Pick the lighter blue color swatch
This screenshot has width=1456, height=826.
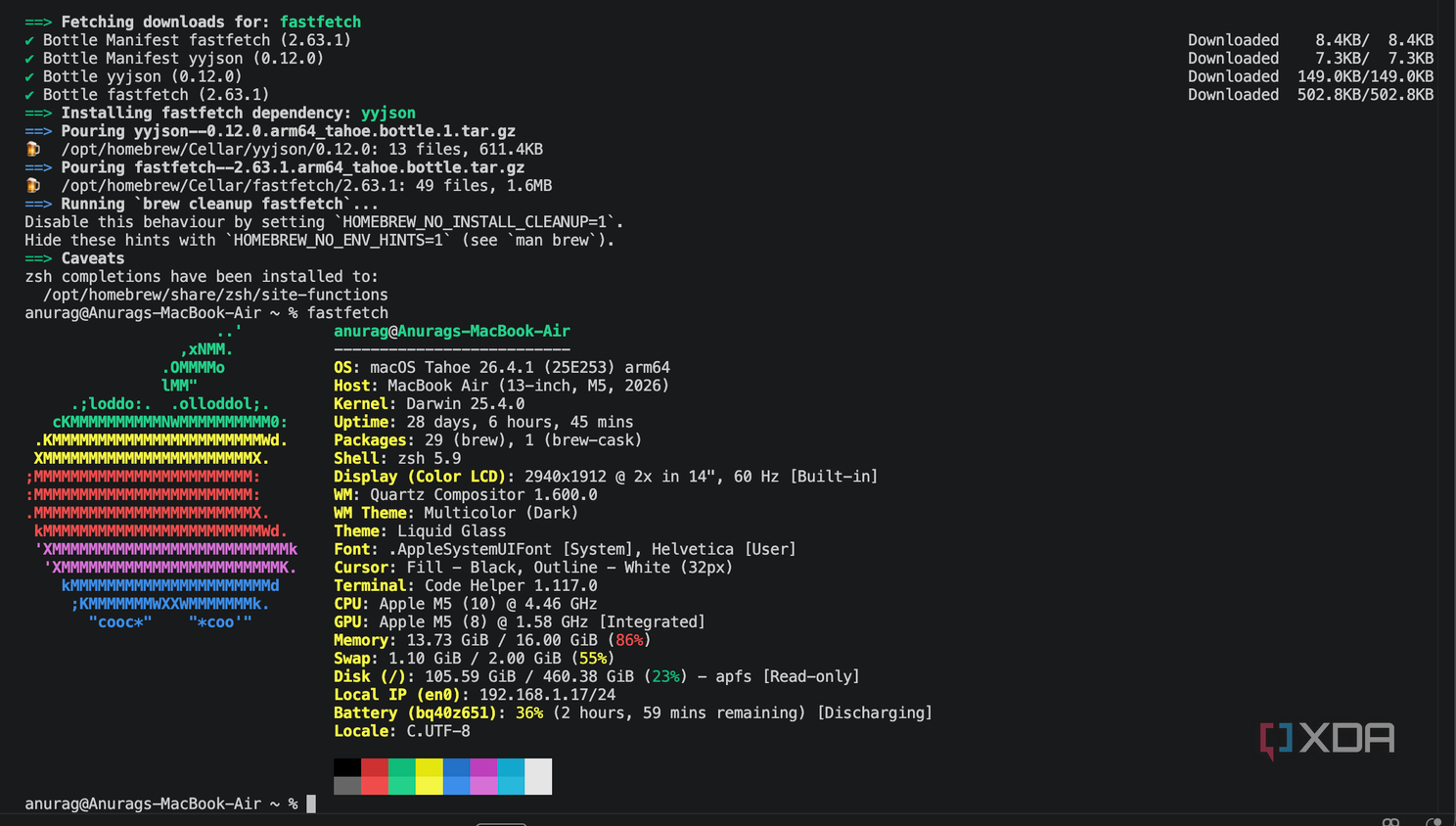(x=457, y=786)
